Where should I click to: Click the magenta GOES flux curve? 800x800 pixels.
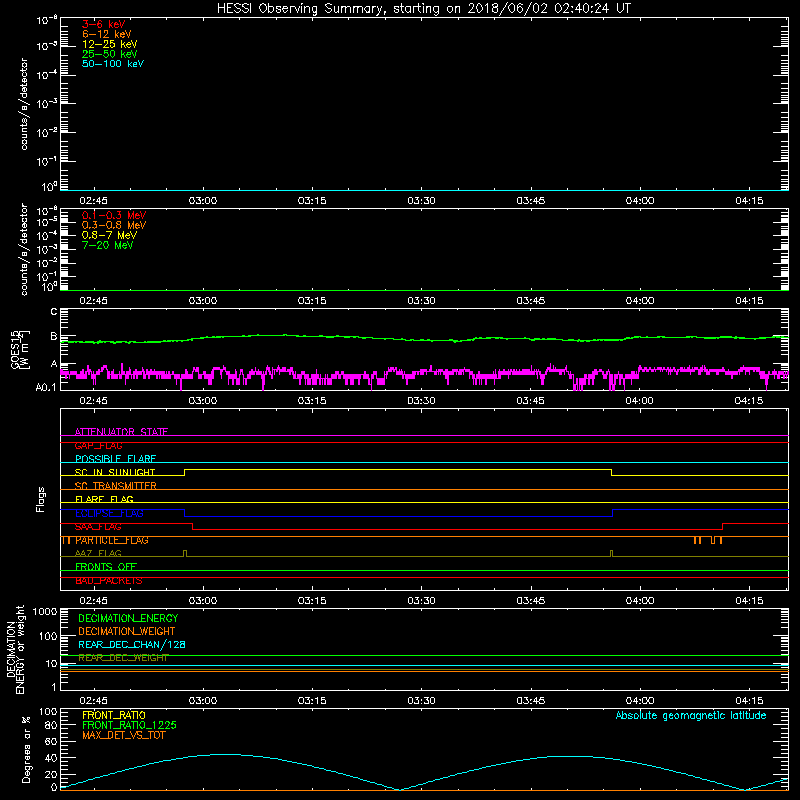point(423,375)
